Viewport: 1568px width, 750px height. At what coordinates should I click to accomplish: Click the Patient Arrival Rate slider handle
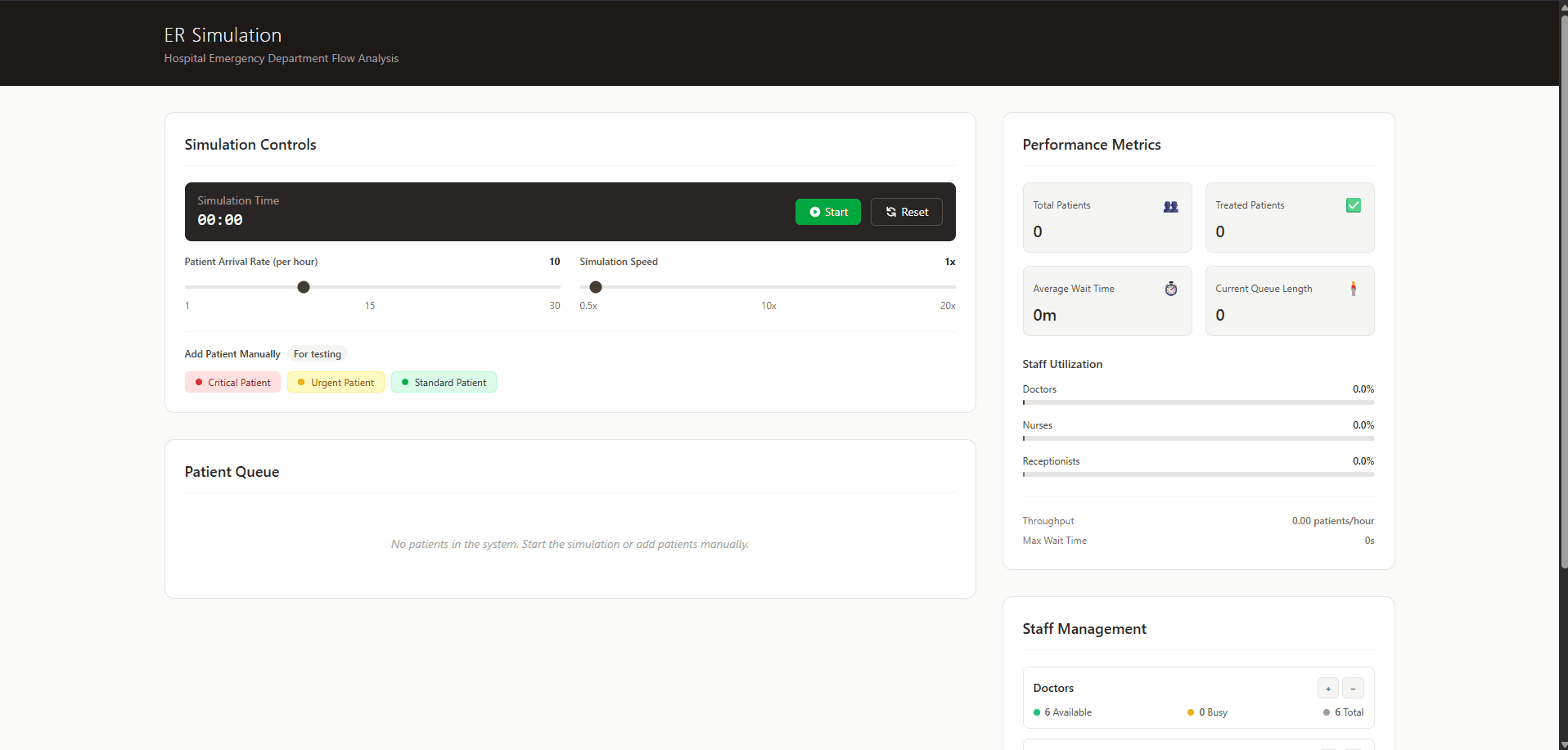(x=304, y=287)
